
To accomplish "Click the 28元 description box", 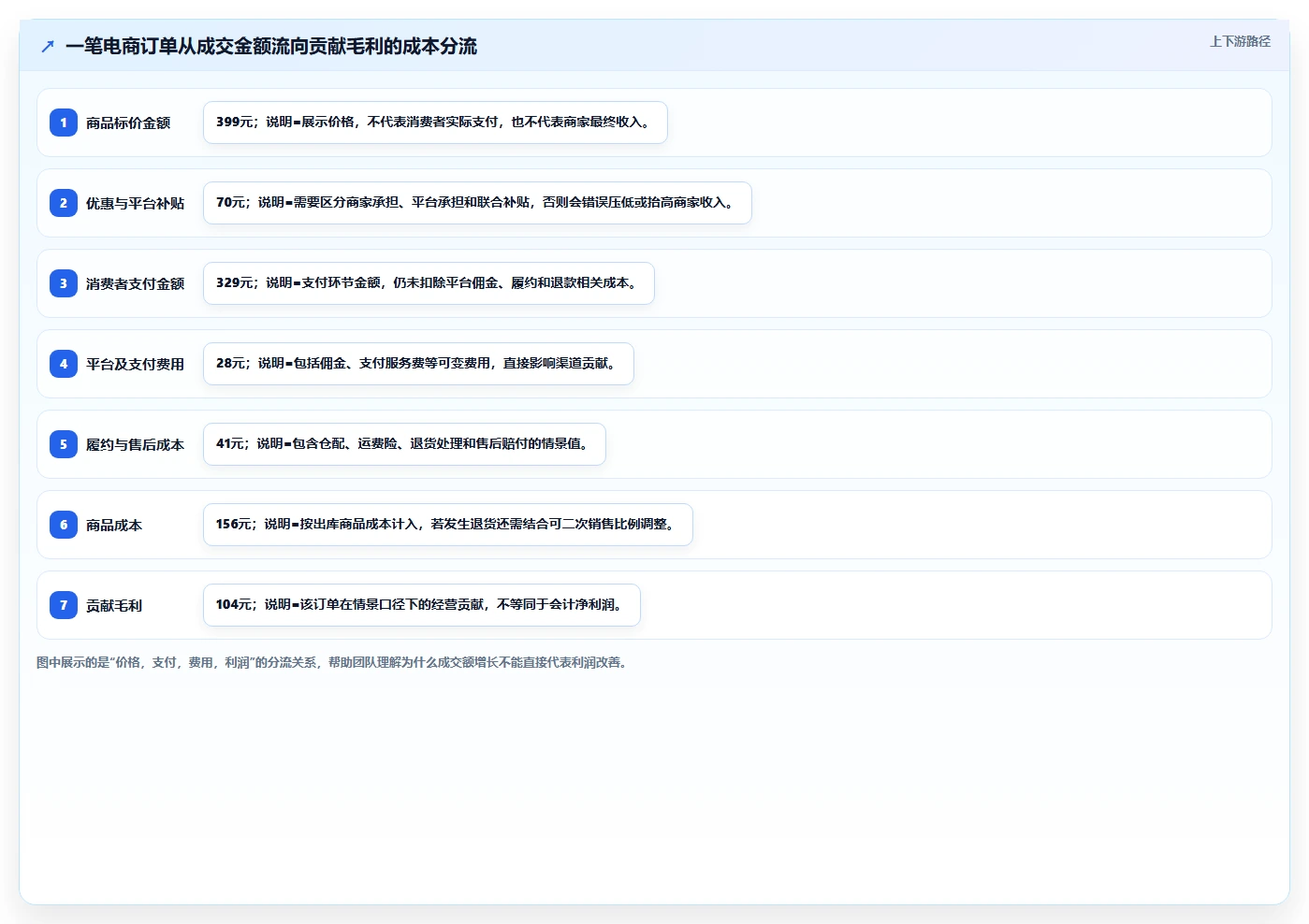I will pyautogui.click(x=418, y=364).
